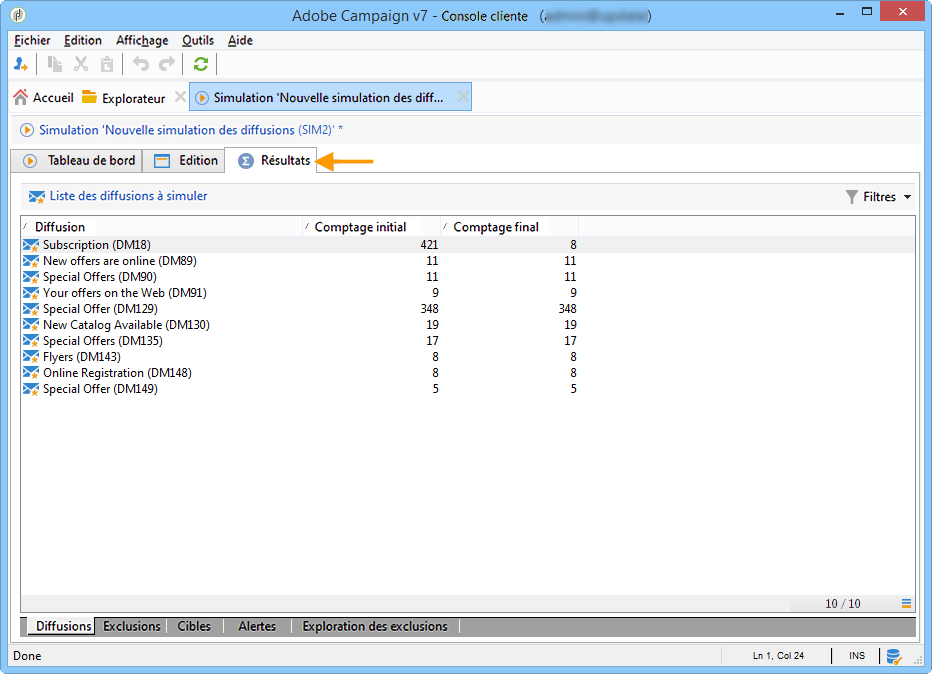Switch to the Edition sub-tab
The height and width of the screenshot is (688, 945).
(x=184, y=161)
